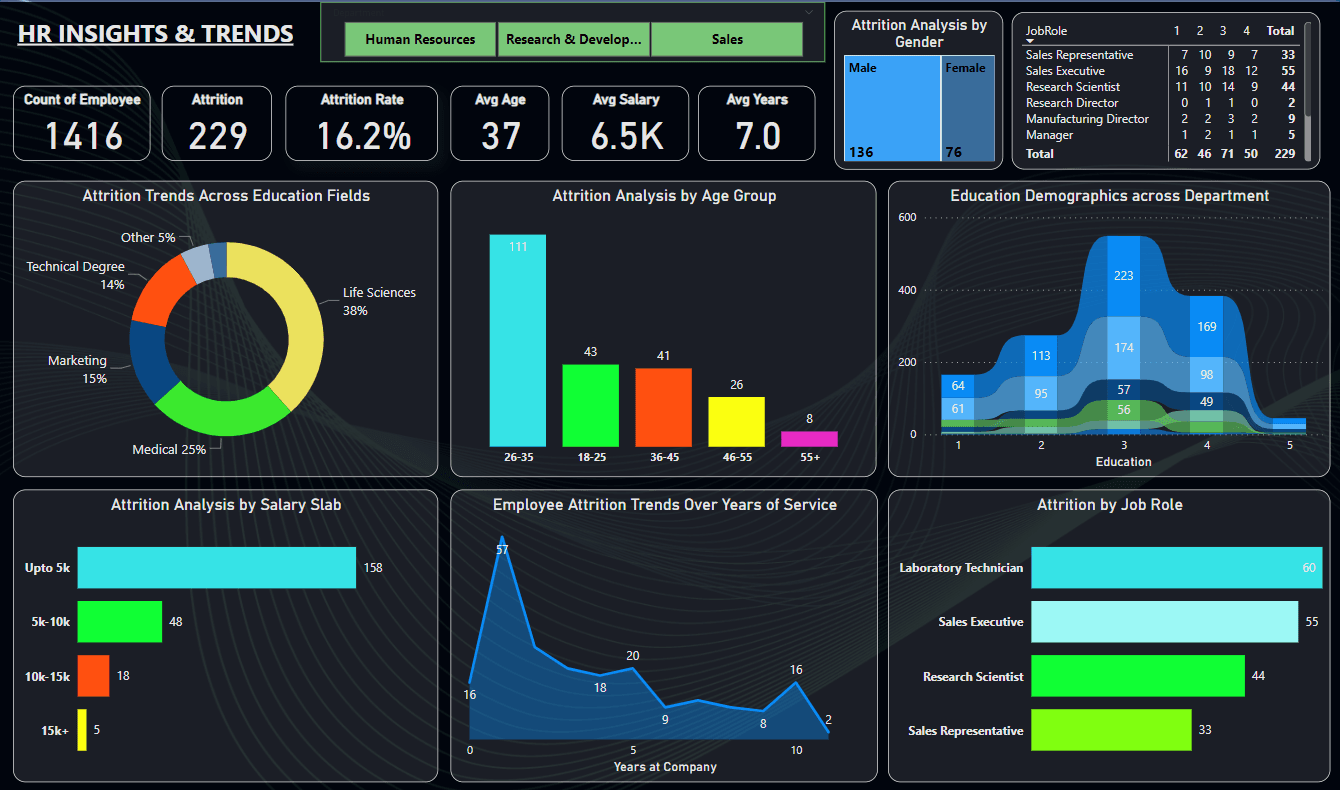Select the Sales department filter
This screenshot has width=1340, height=790.
(x=727, y=39)
